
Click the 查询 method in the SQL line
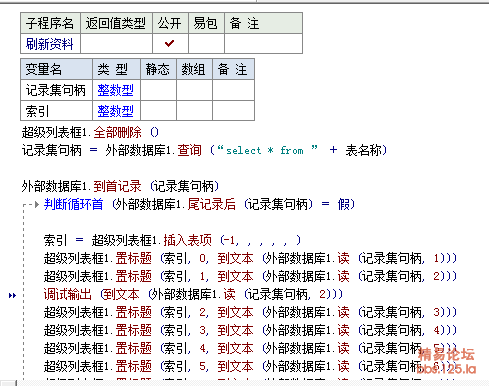[x=189, y=150]
